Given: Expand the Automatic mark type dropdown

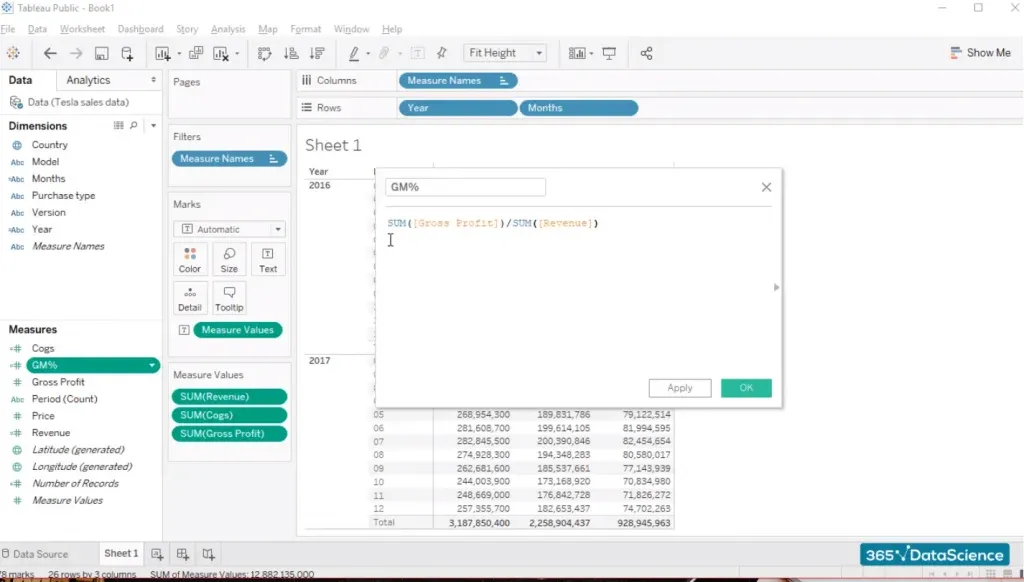Looking at the screenshot, I should click(229, 229).
